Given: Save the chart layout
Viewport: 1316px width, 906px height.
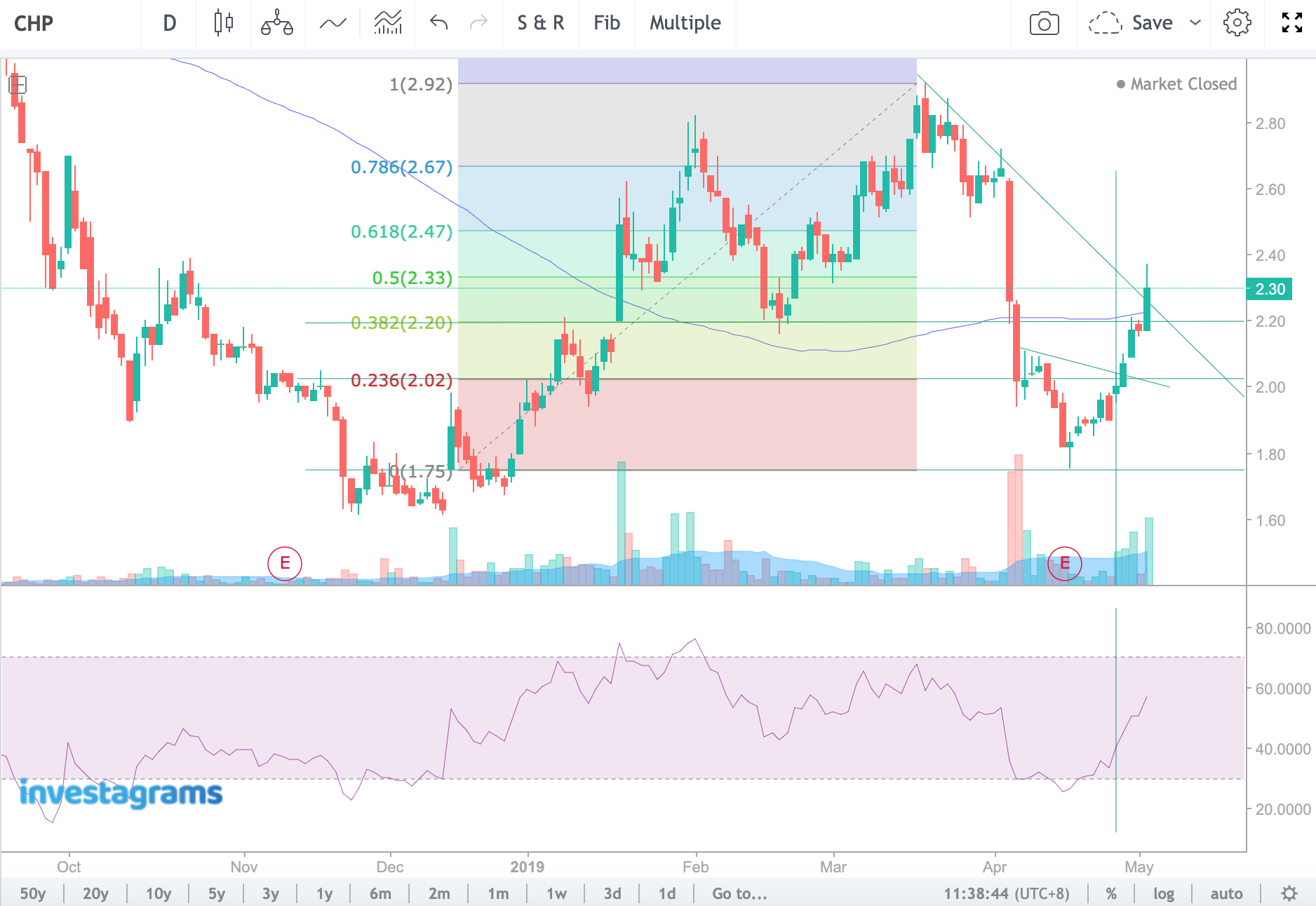Looking at the screenshot, I should point(1131,23).
